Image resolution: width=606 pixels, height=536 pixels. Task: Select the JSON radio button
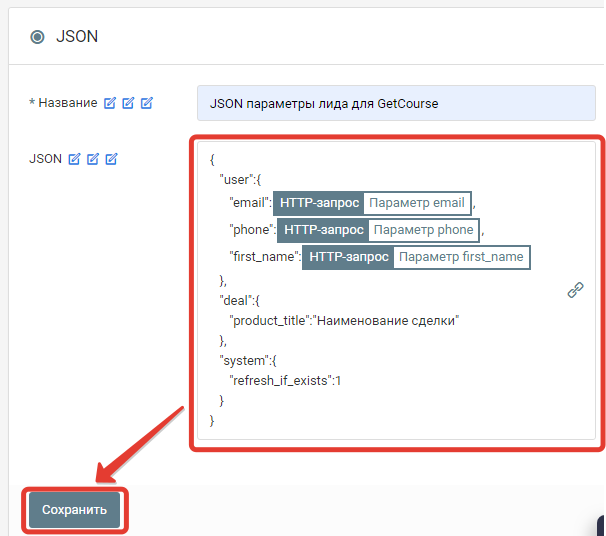point(37,37)
